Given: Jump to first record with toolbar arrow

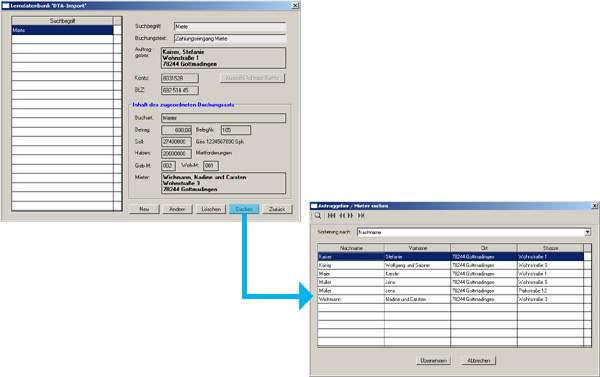Looking at the screenshot, I should (331, 216).
